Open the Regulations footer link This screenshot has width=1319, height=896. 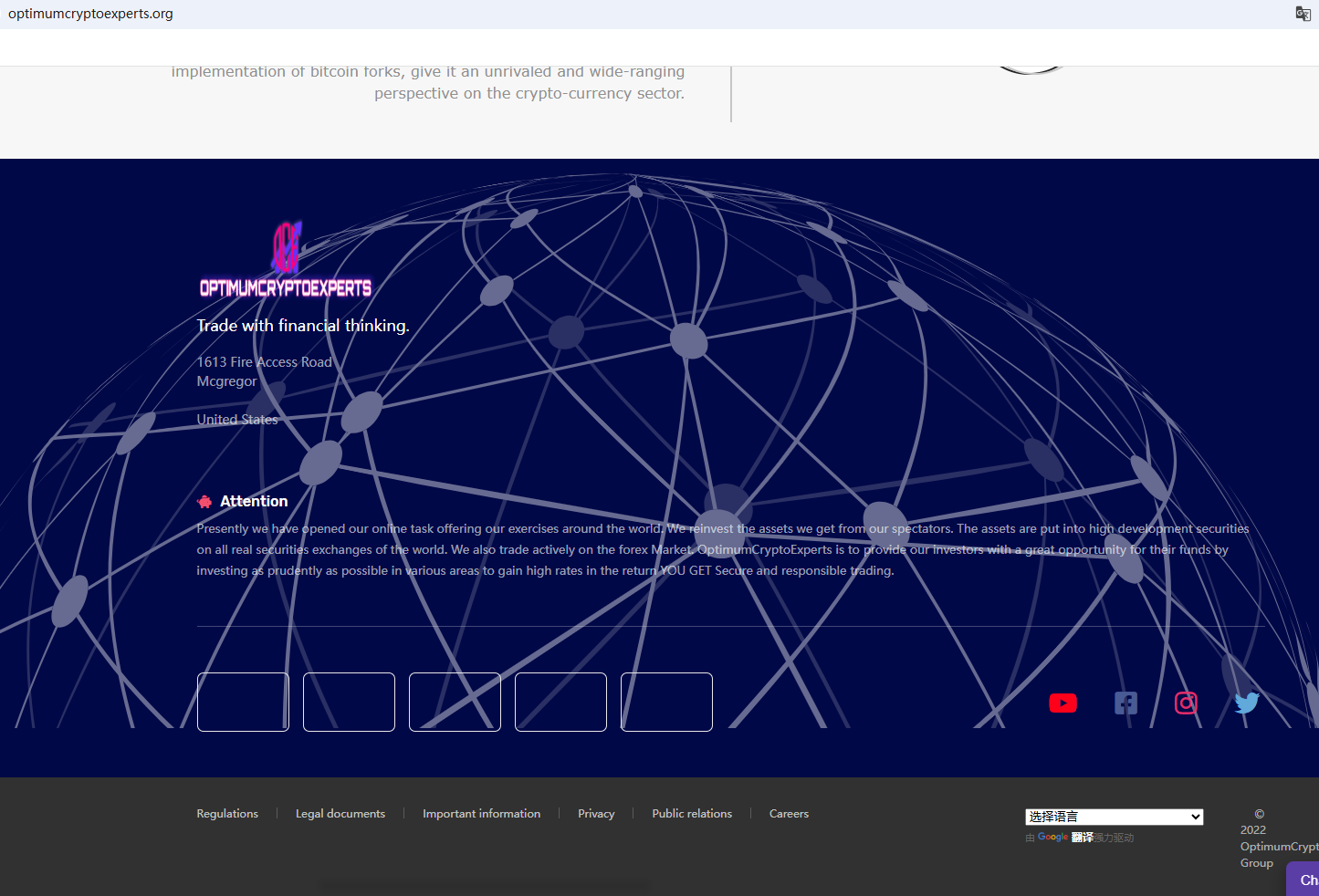227,814
